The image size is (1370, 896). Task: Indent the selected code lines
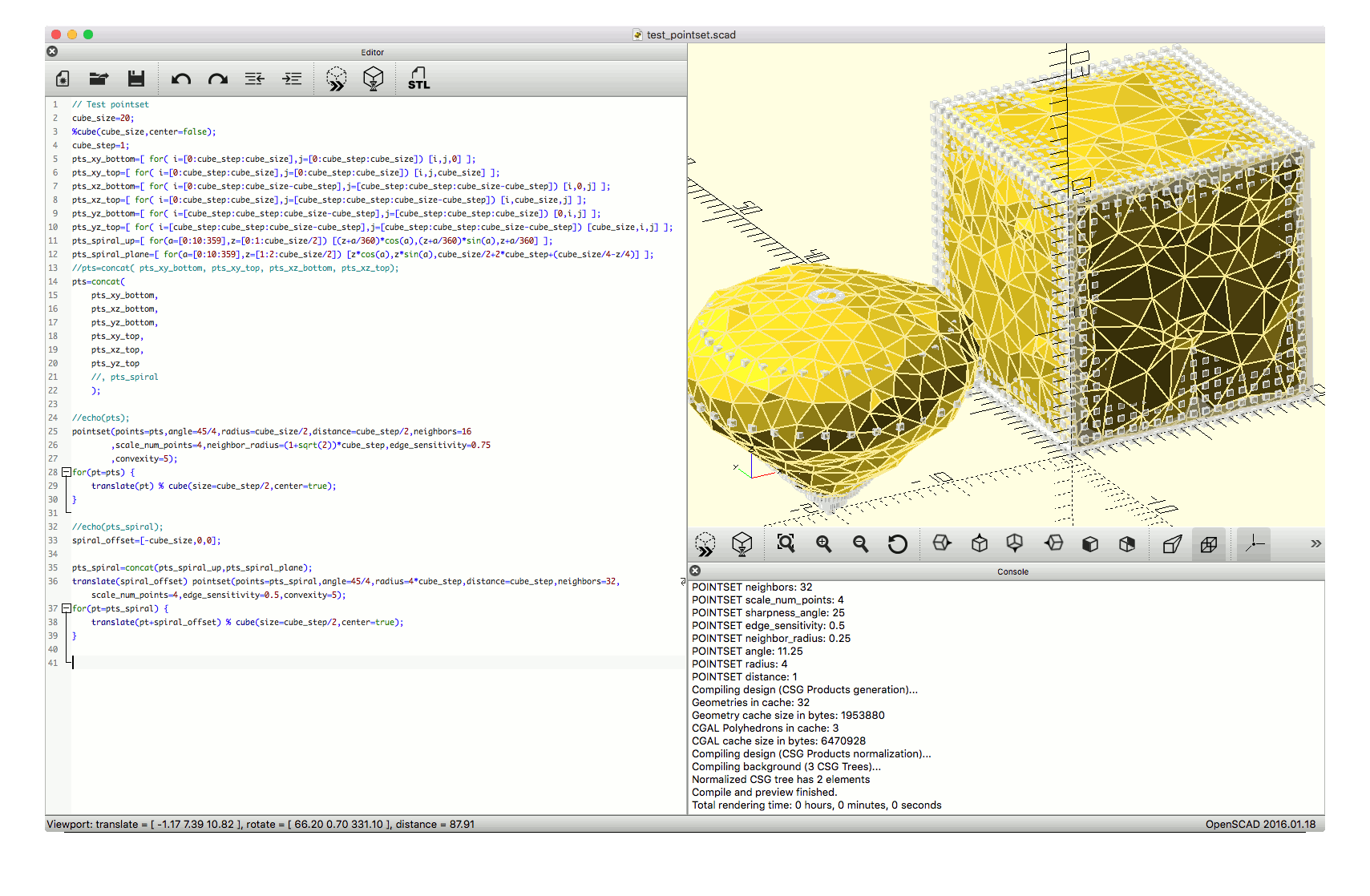pos(292,79)
